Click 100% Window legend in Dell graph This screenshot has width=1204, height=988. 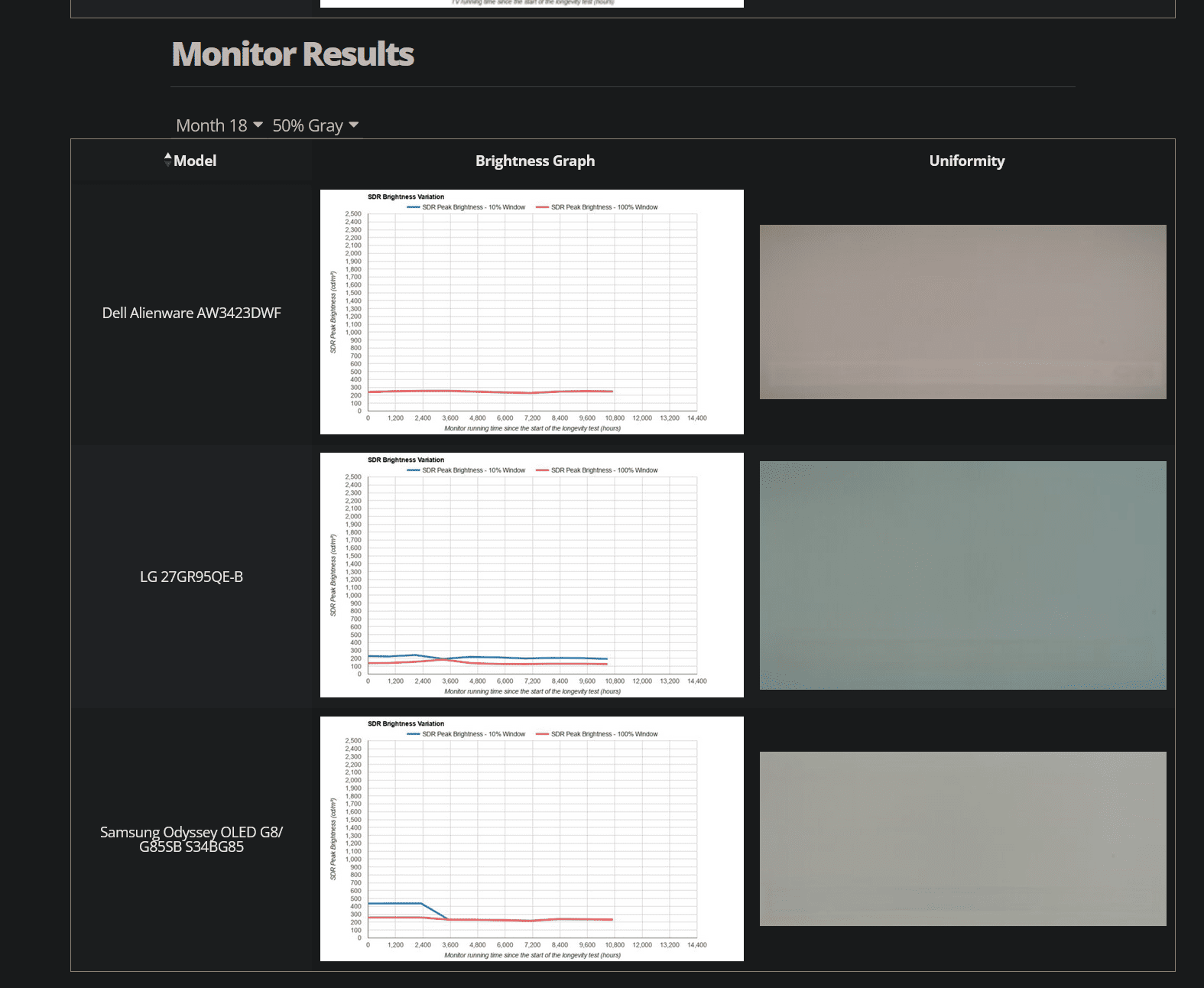coord(597,207)
